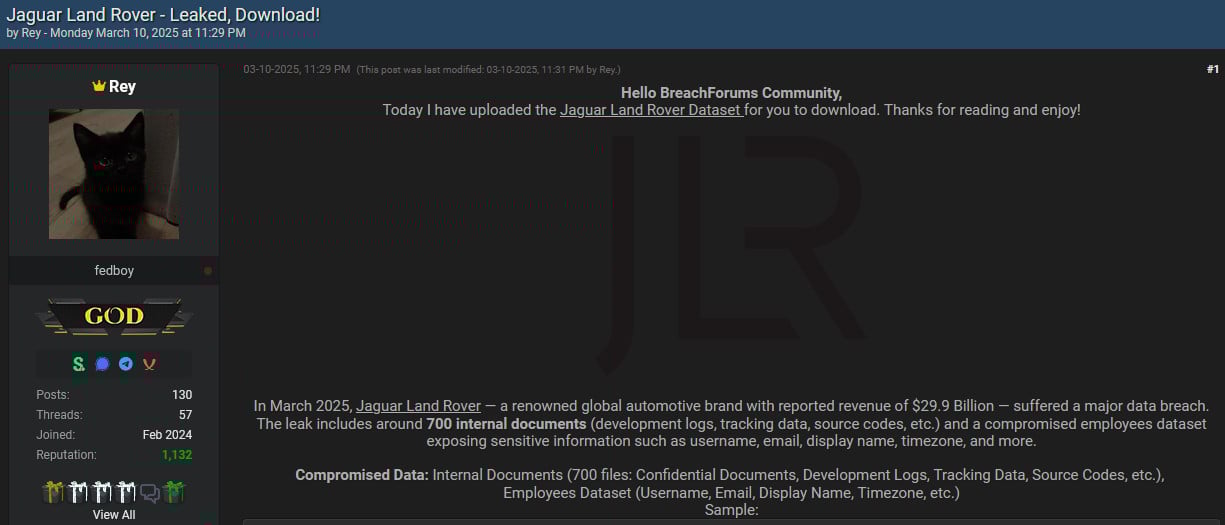
Task: Click the GOD rank badge
Action: (114, 316)
